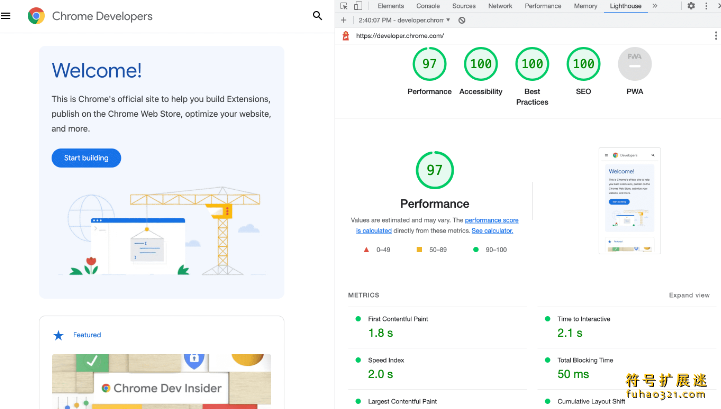Open DevTools three-dot customize menu
This screenshot has width=721, height=409.
tap(706, 6)
